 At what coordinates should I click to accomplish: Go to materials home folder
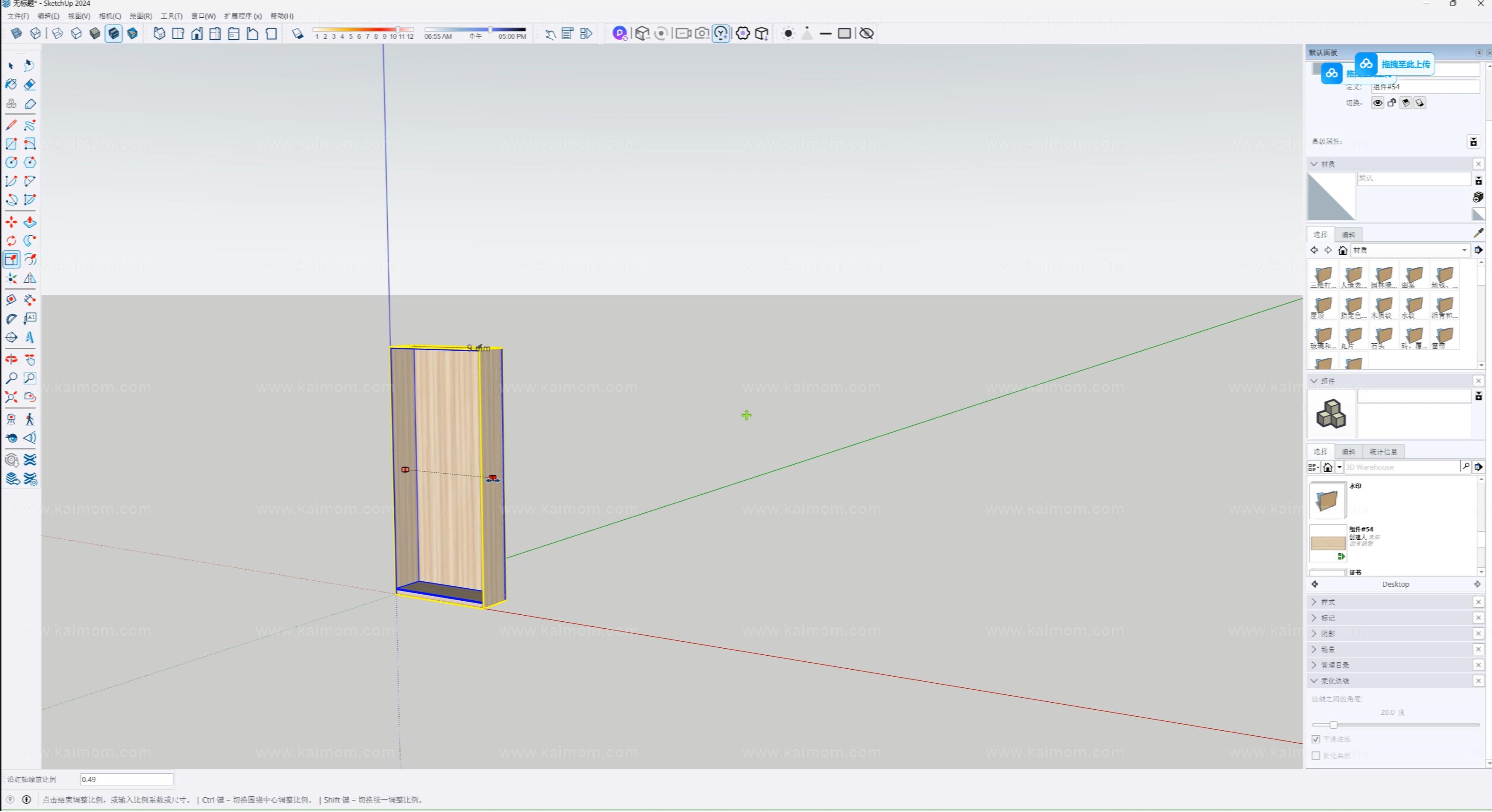point(1343,250)
